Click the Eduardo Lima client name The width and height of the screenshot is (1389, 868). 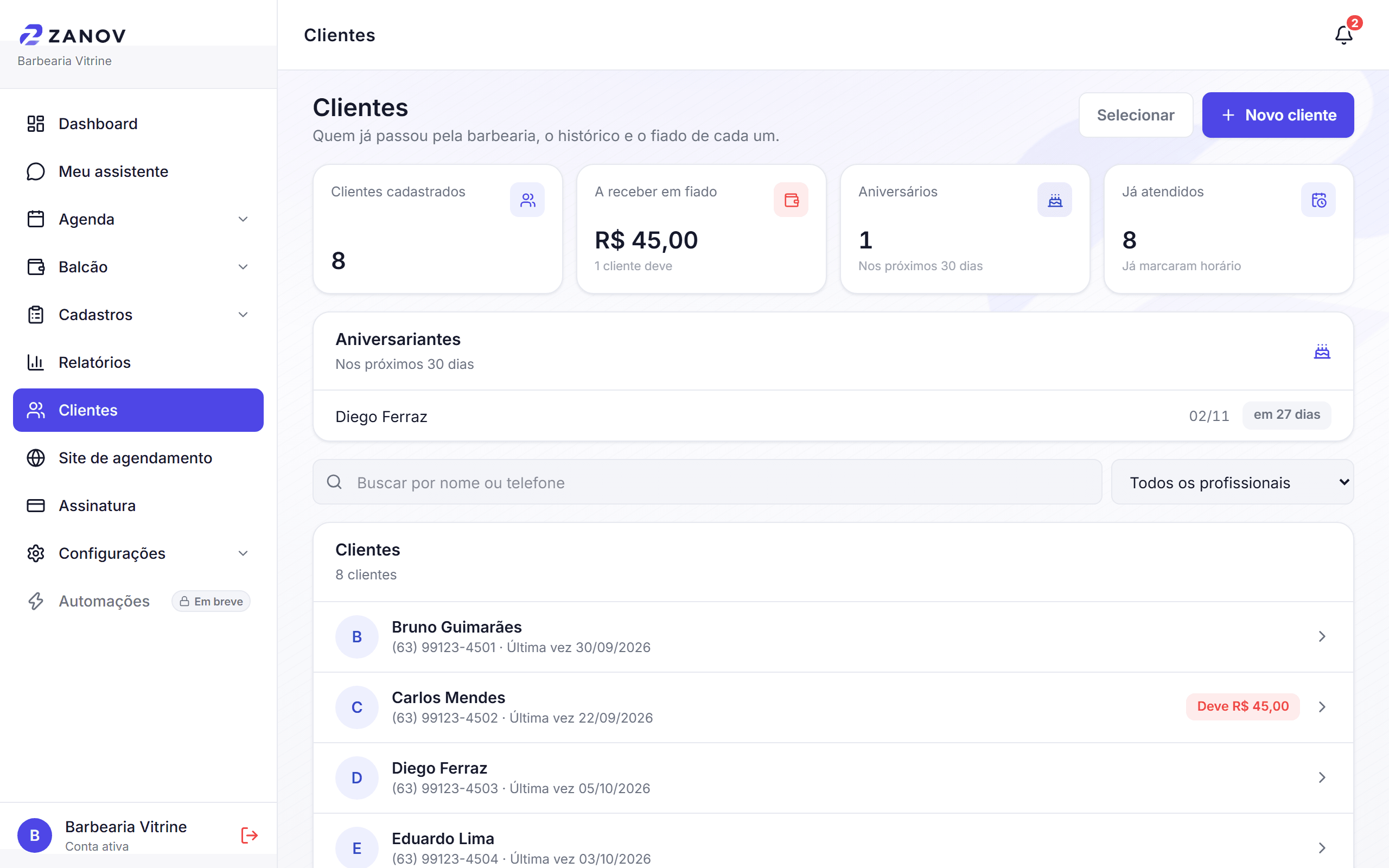coord(443,839)
